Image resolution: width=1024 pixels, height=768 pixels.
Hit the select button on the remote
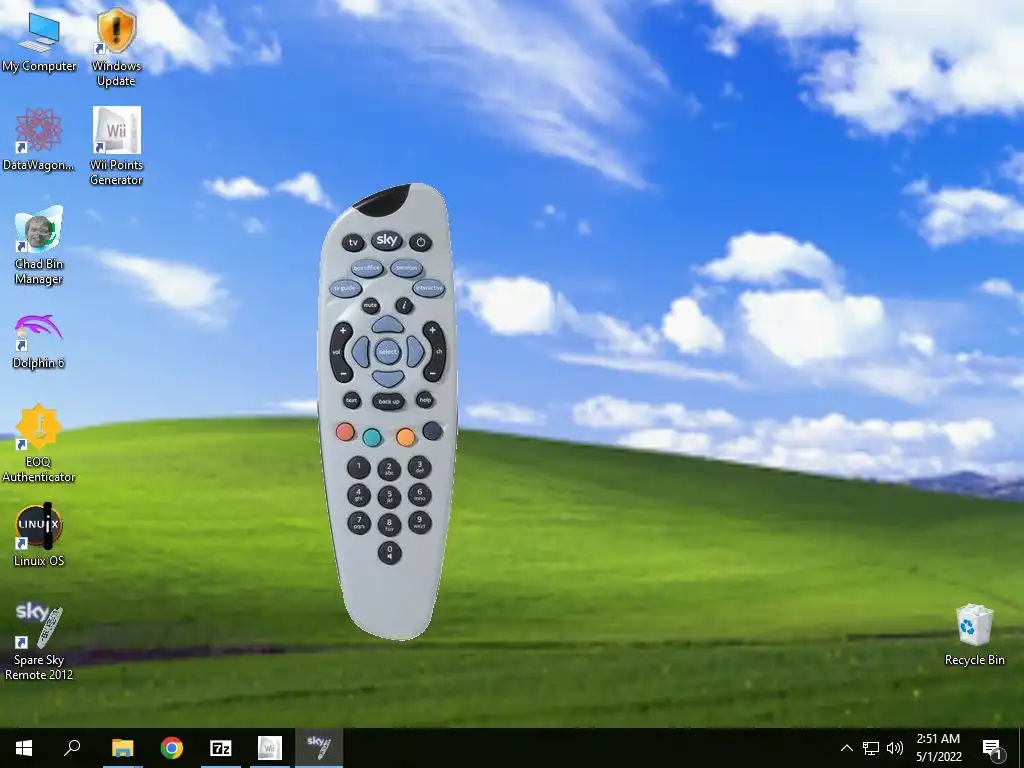click(x=387, y=352)
